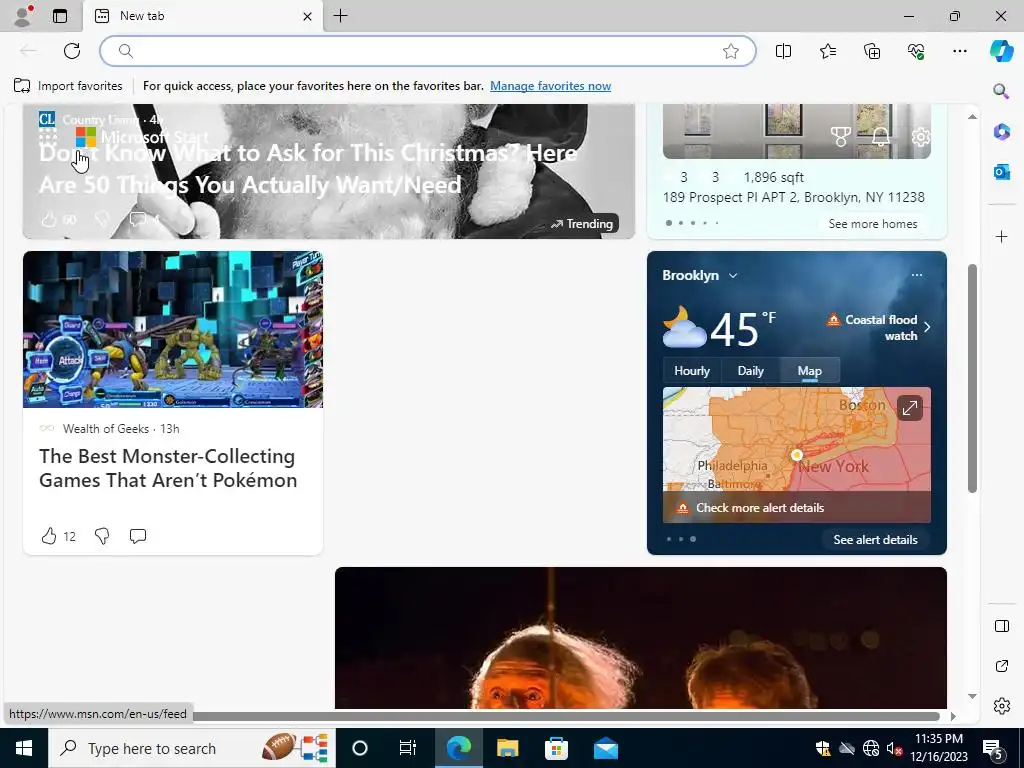Open the Christmas 50 Things article
Image resolution: width=1024 pixels, height=768 pixels.
coord(308,168)
